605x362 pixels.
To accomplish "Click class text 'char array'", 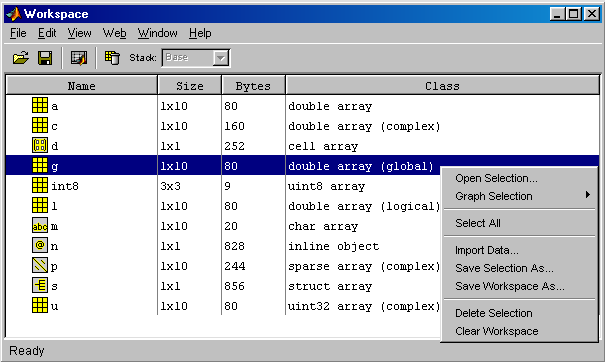I will coord(323,226).
